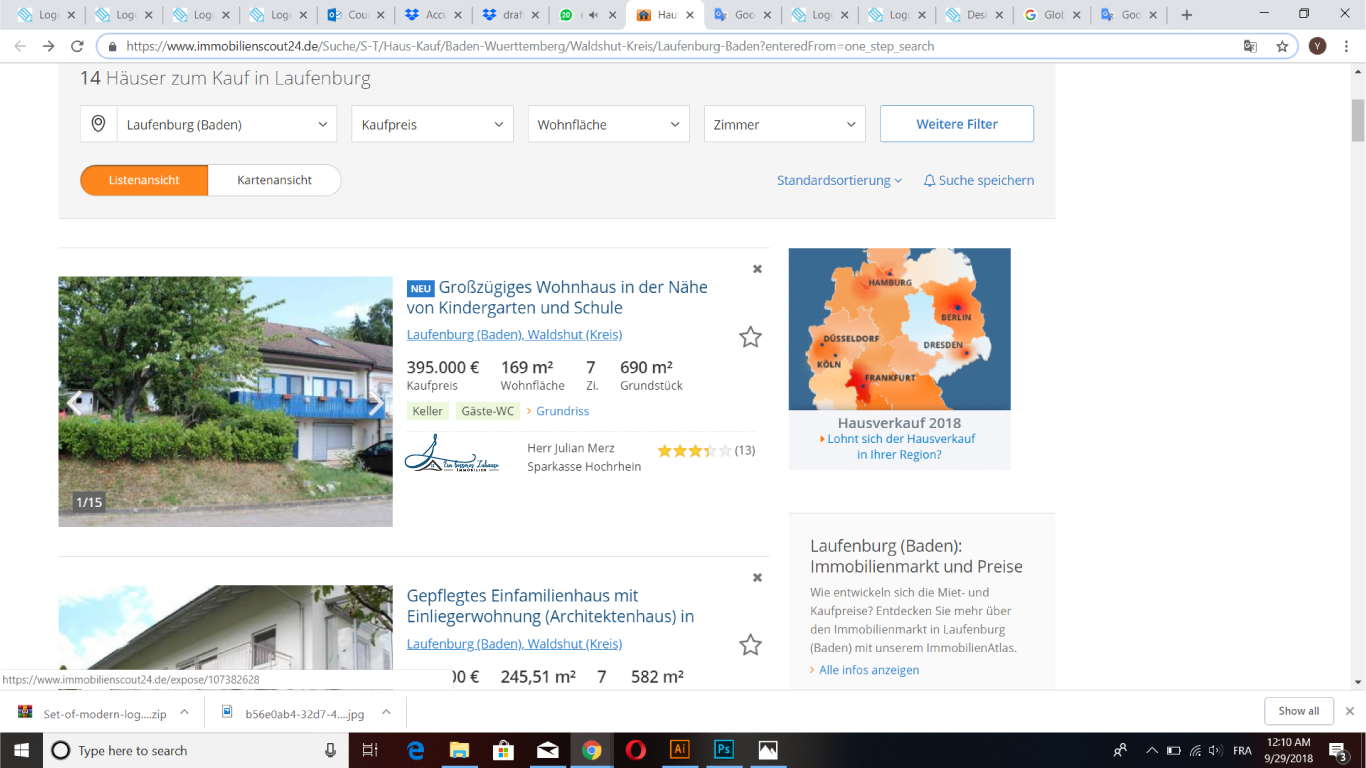Switch to Kartenansicht view
This screenshot has height=768, width=1366.
275,180
